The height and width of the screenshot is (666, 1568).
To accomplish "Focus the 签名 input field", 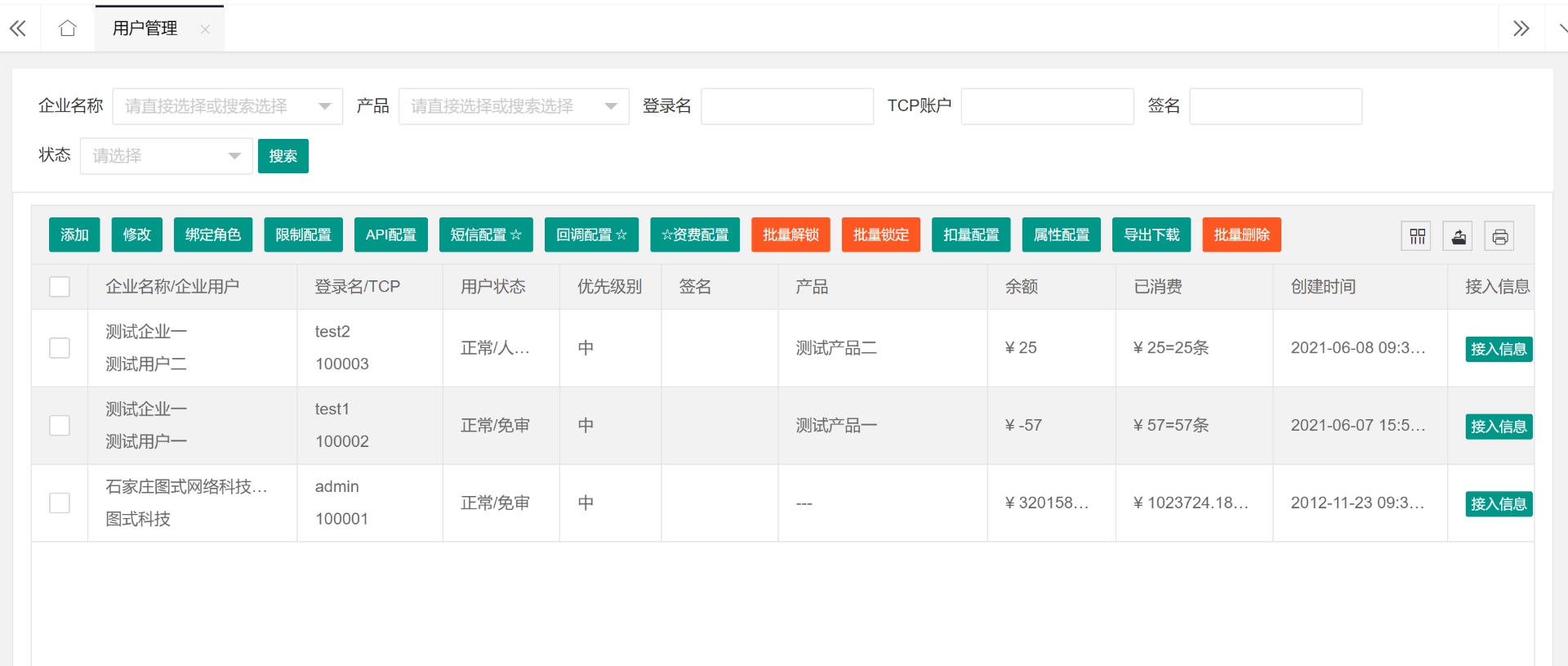I will coord(1276,106).
